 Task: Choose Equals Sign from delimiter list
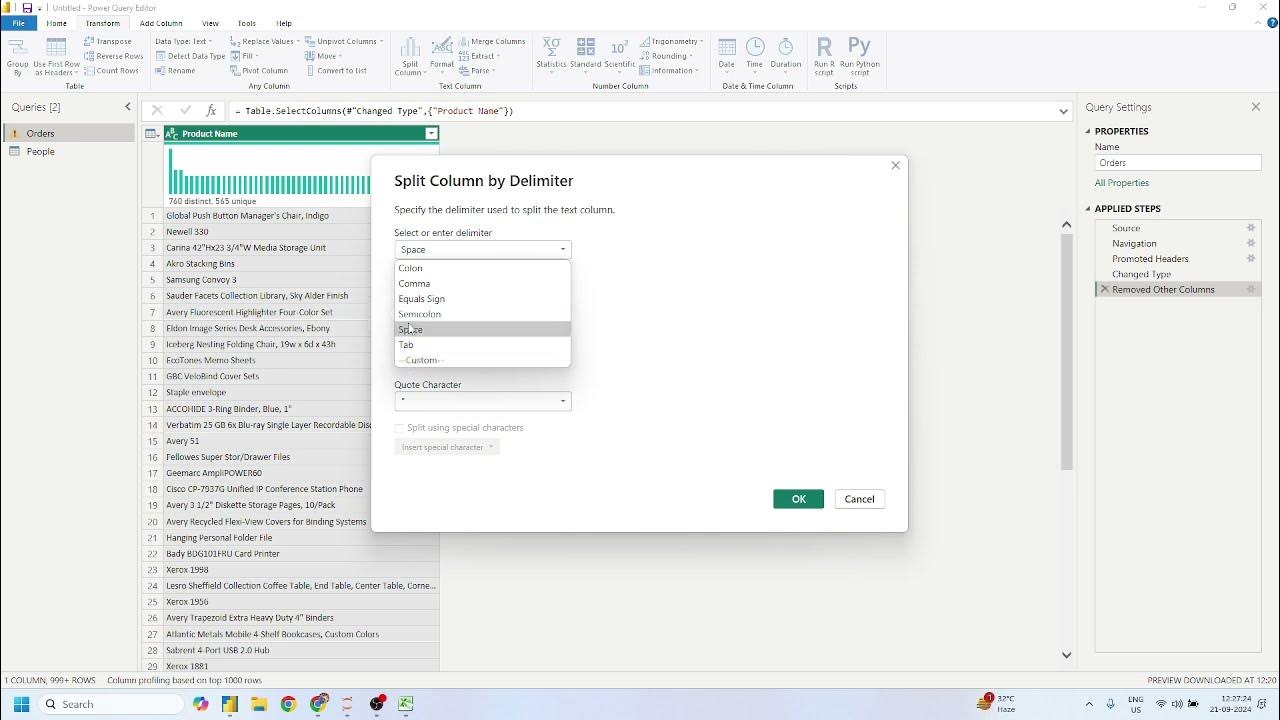[483, 298]
